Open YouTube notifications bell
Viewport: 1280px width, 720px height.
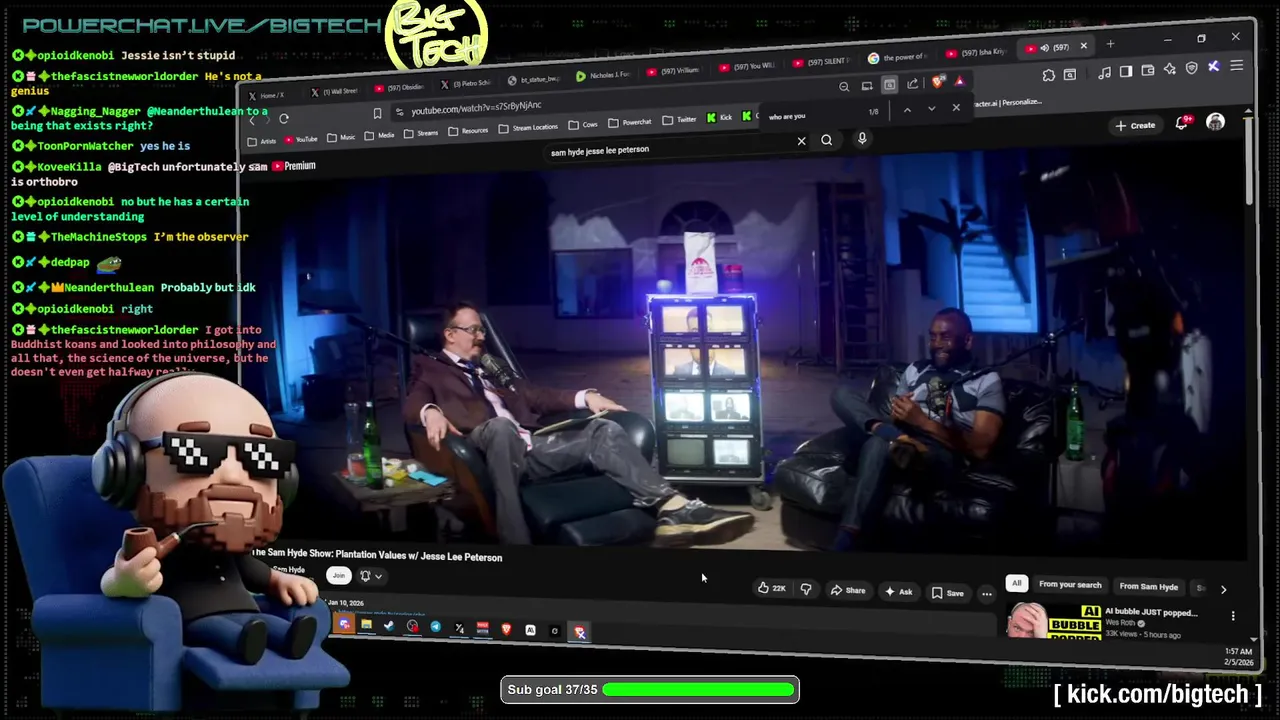coord(1184,123)
